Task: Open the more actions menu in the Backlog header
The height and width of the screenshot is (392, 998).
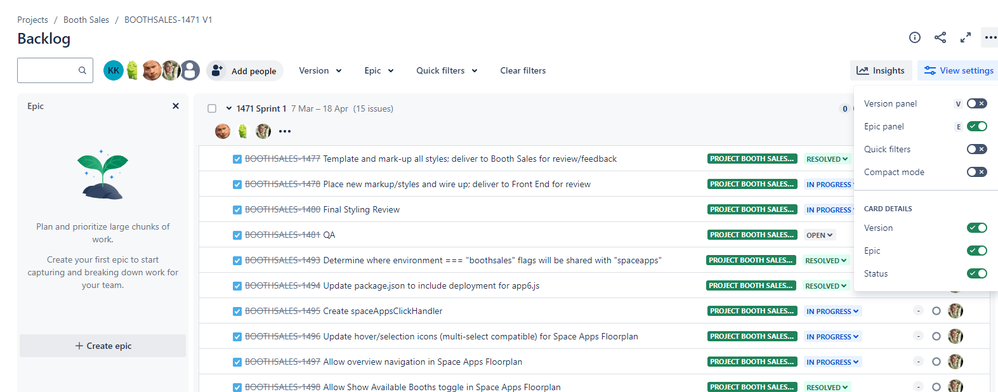Action: point(990,38)
